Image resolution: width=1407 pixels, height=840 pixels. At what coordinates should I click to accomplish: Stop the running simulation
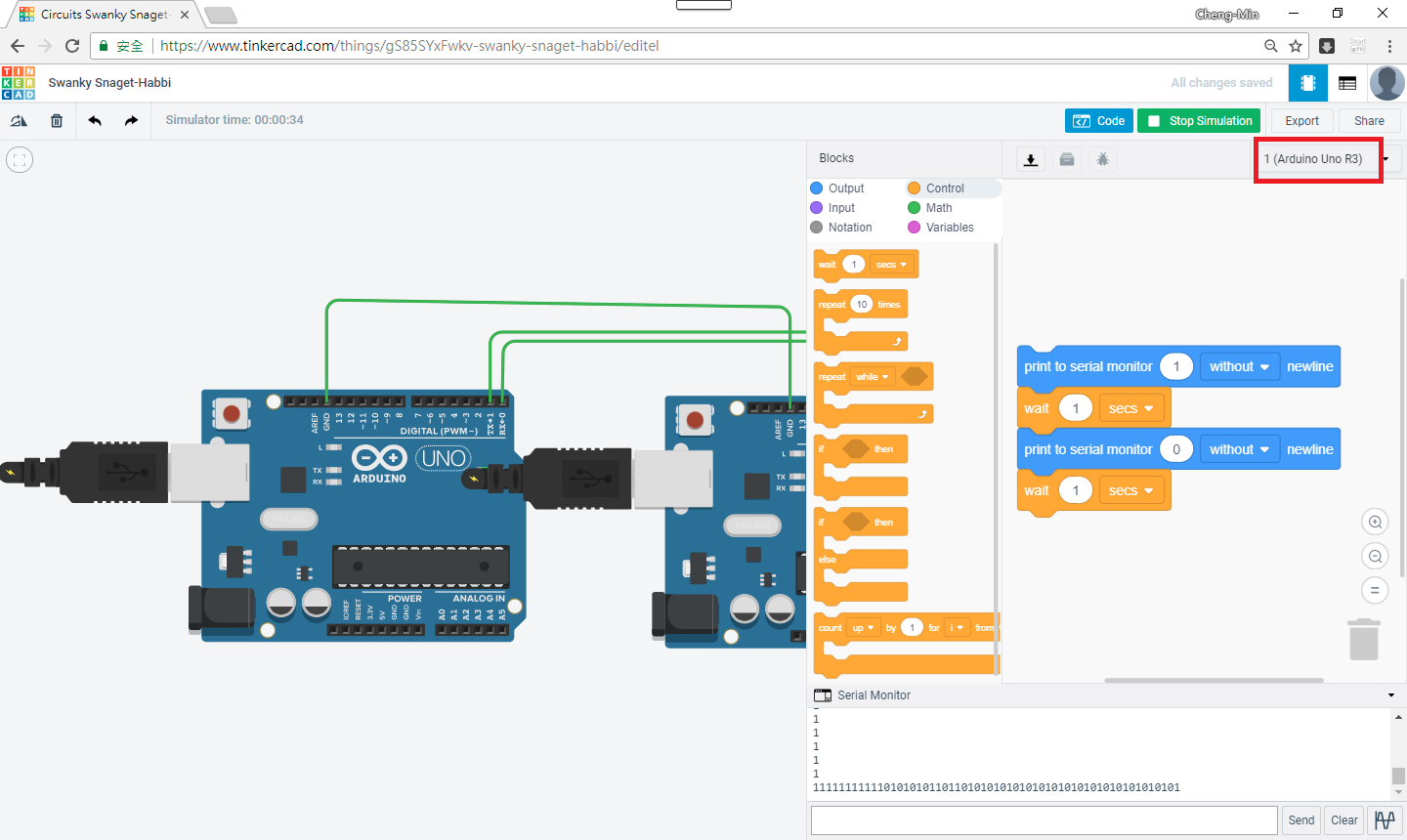[1198, 120]
